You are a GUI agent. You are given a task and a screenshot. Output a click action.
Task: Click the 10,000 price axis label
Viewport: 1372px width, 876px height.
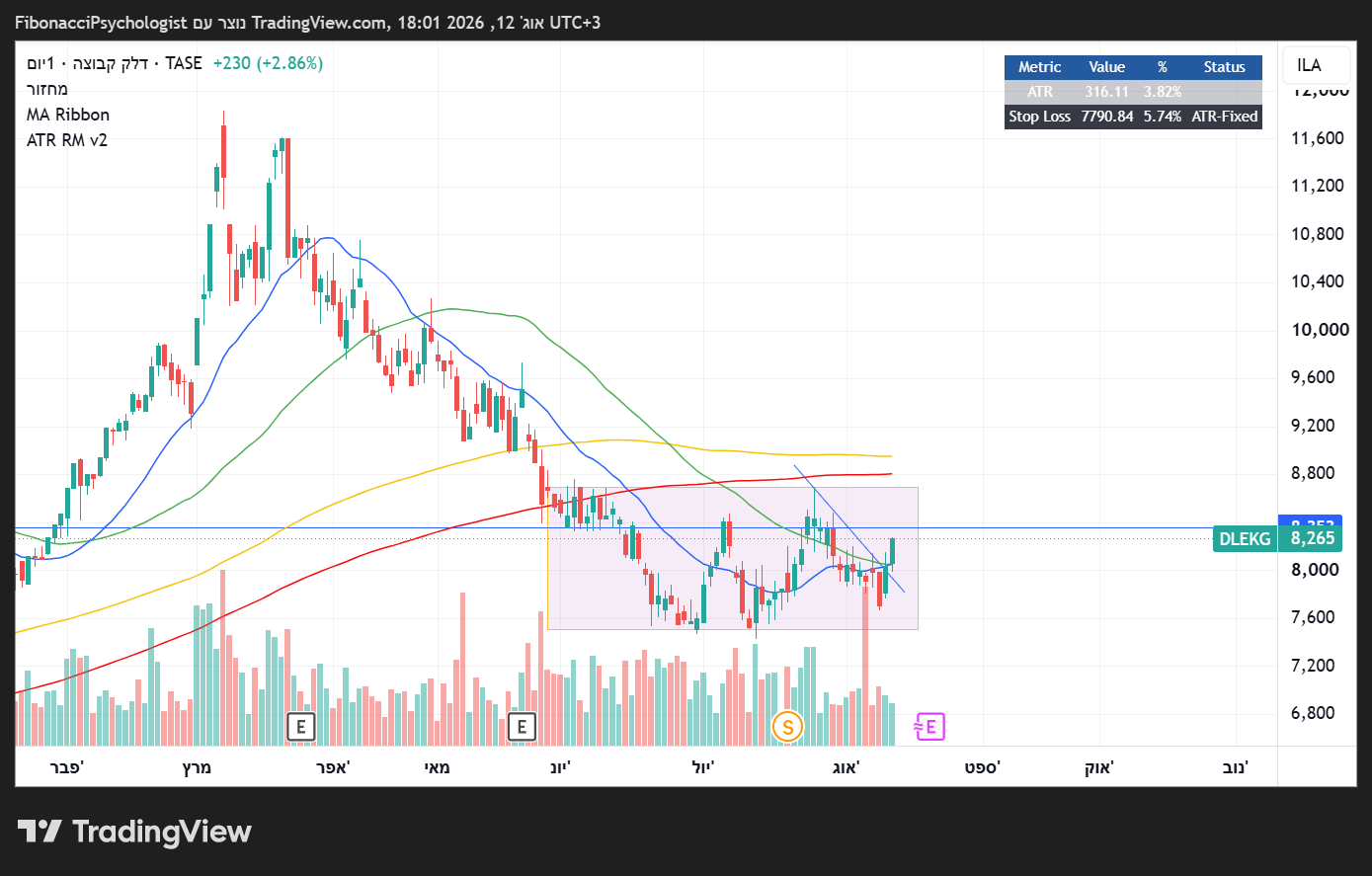(x=1321, y=330)
